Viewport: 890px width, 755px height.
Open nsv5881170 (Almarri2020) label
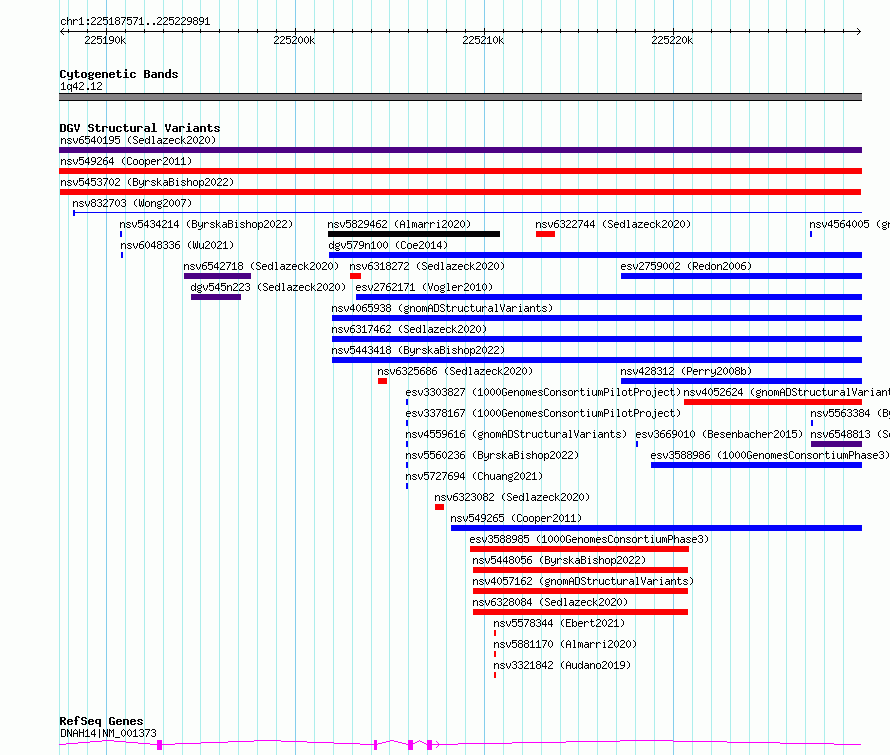coord(565,644)
